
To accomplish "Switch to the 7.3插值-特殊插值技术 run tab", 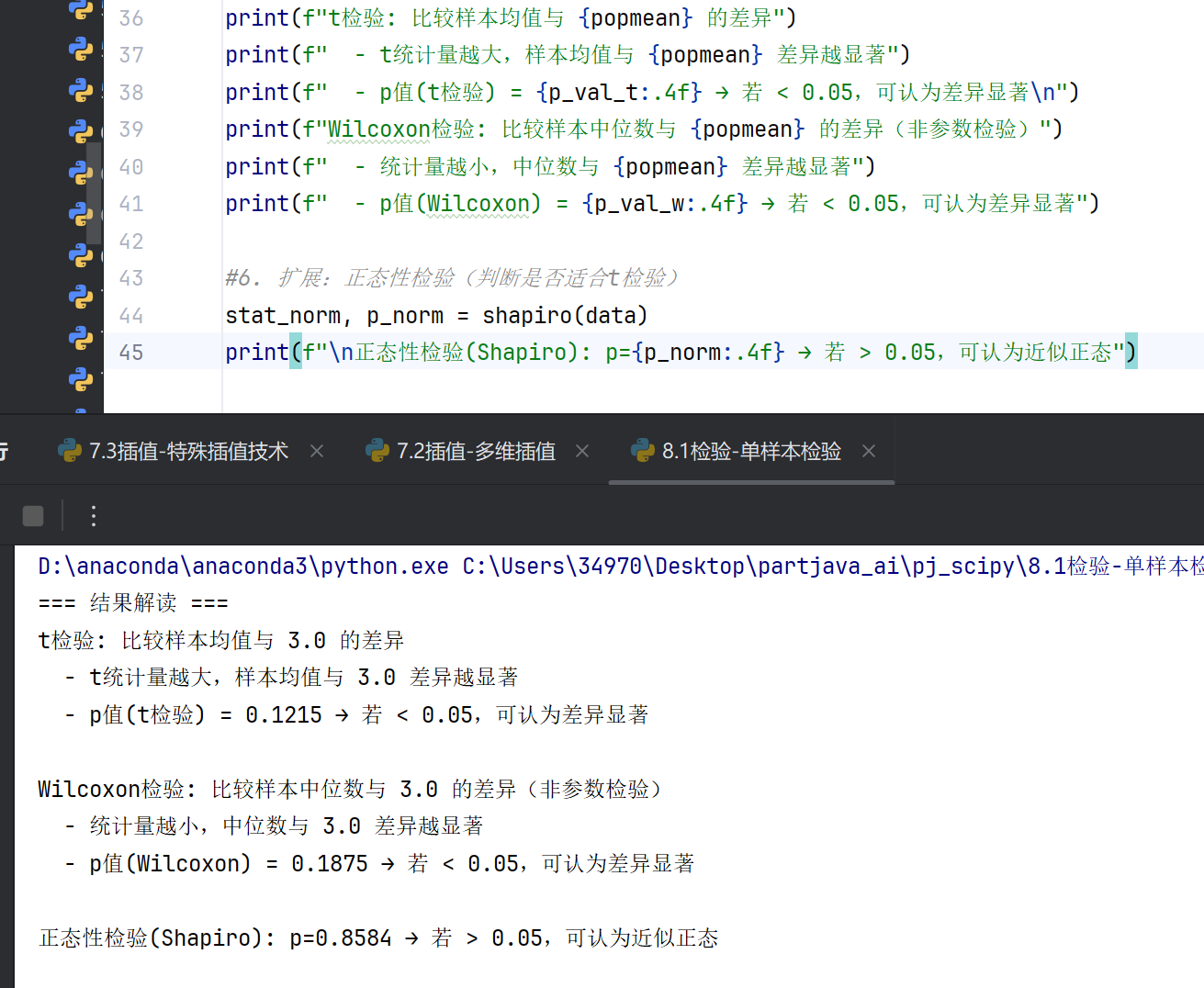I will [188, 451].
